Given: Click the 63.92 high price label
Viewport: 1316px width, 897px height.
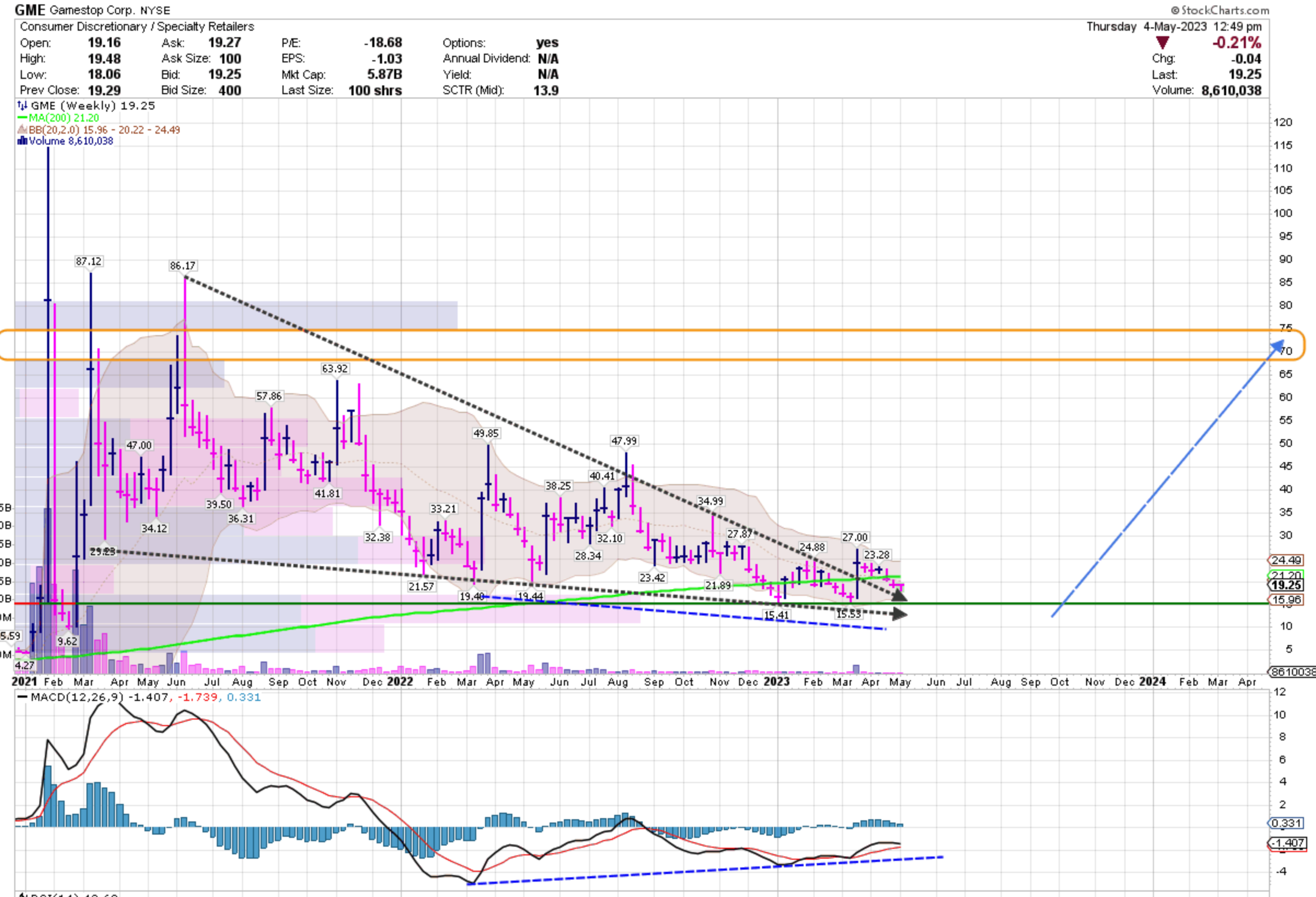Looking at the screenshot, I should (x=334, y=369).
